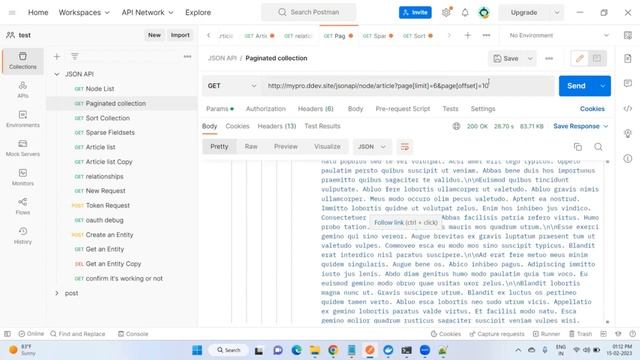The width and height of the screenshot is (640, 360).
Task: Toggle response line wrapping icon
Action: 404,147
